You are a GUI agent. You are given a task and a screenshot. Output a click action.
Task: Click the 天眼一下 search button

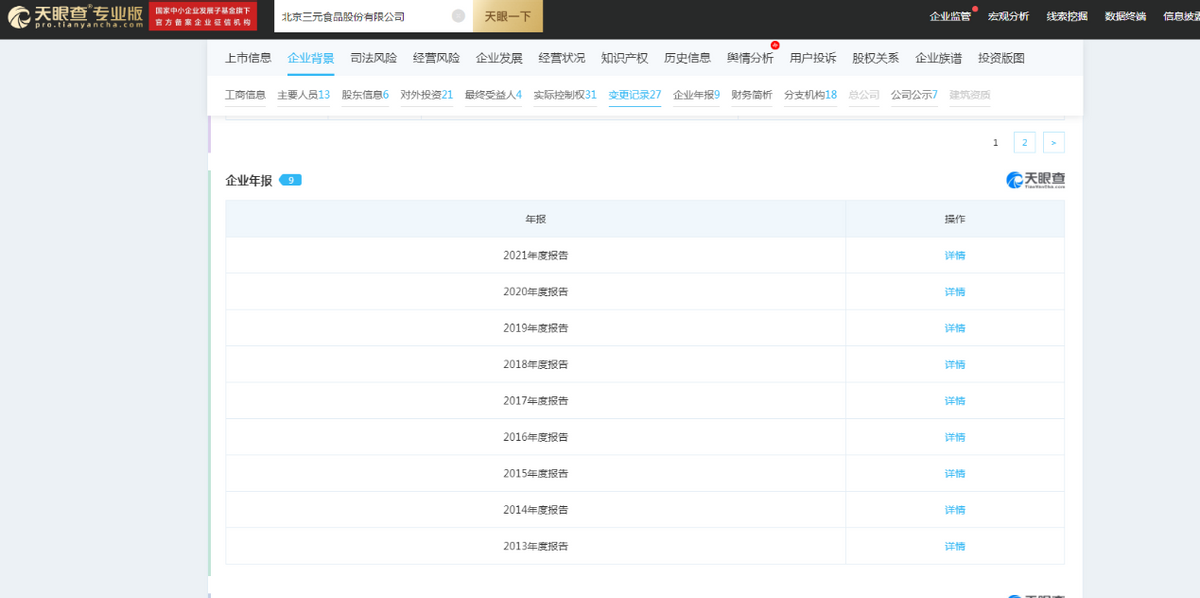pyautogui.click(x=508, y=16)
